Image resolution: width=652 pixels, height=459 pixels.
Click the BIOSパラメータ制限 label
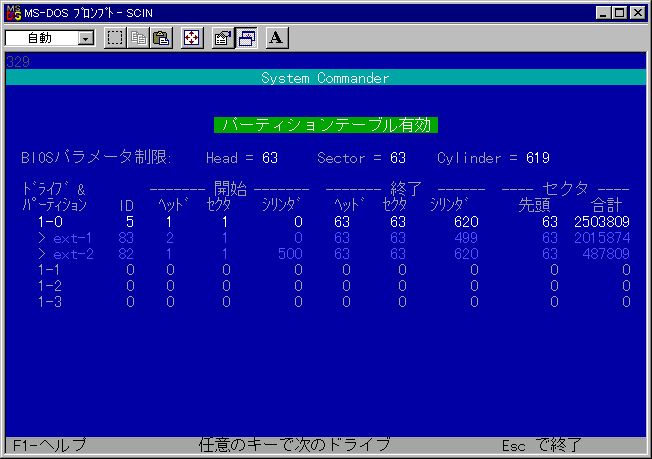(96, 158)
